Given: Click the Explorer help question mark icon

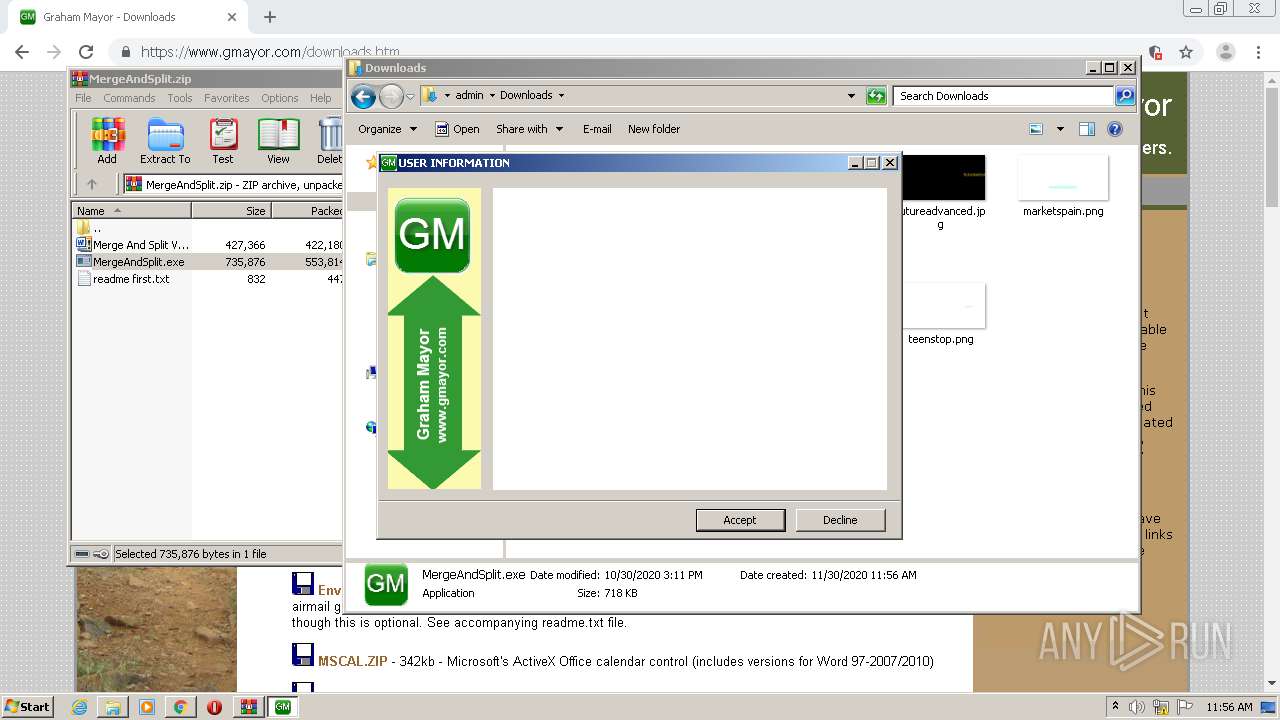Looking at the screenshot, I should pos(1115,129).
